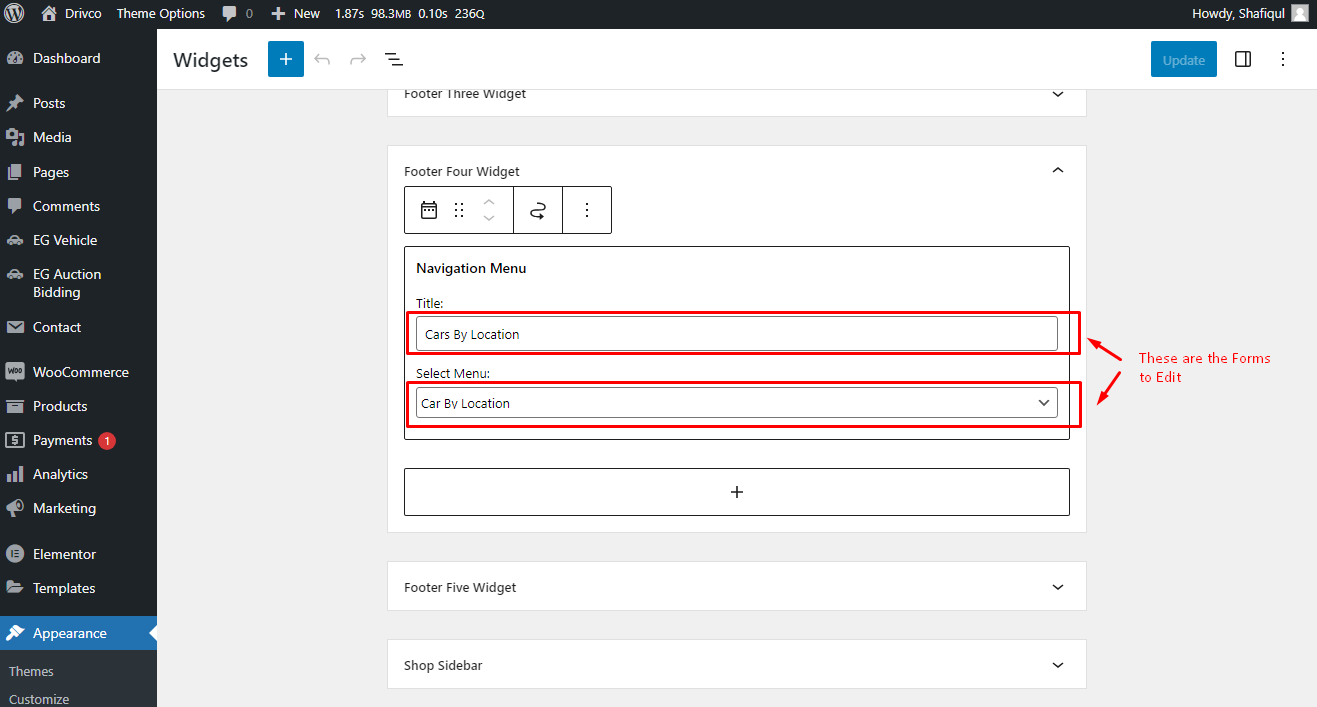The height and width of the screenshot is (707, 1317).
Task: Open the three-dot options menu beside Update
Action: (x=1283, y=59)
